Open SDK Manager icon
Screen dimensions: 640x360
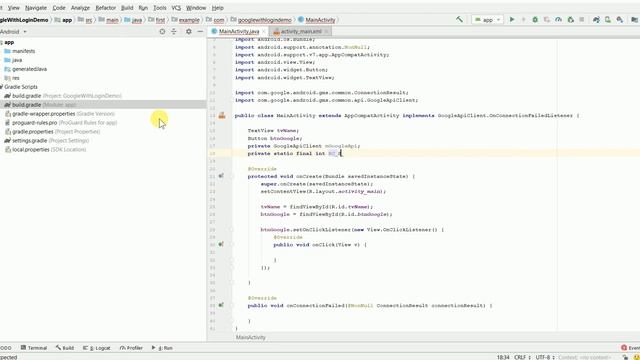[620, 20]
